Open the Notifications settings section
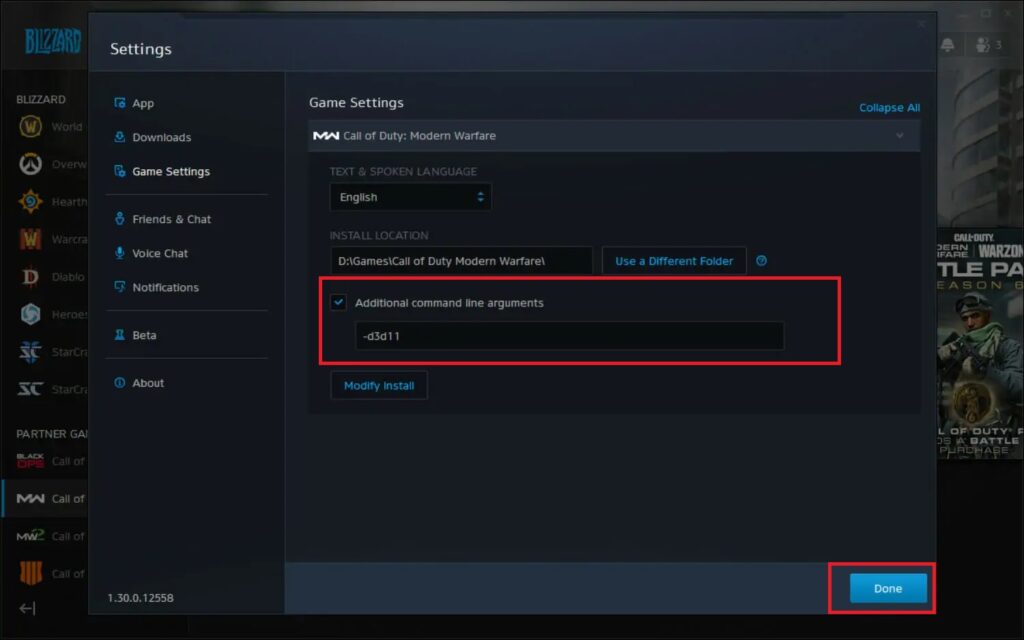This screenshot has height=640, width=1024. coord(165,287)
